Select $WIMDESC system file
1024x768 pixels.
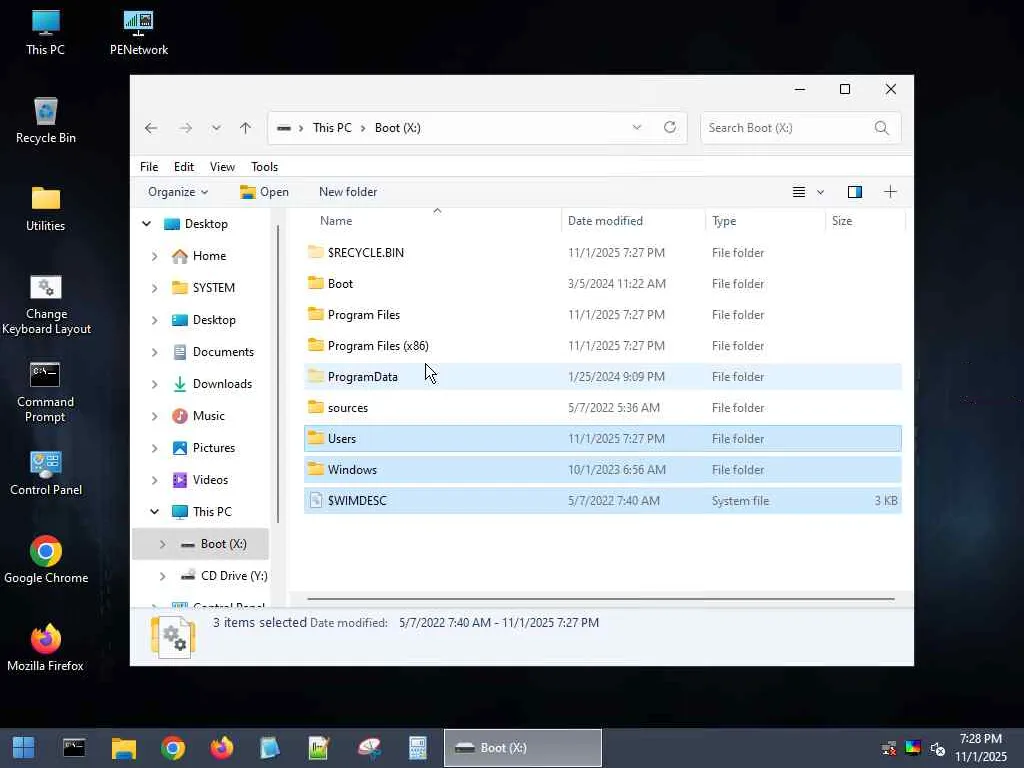(x=603, y=501)
